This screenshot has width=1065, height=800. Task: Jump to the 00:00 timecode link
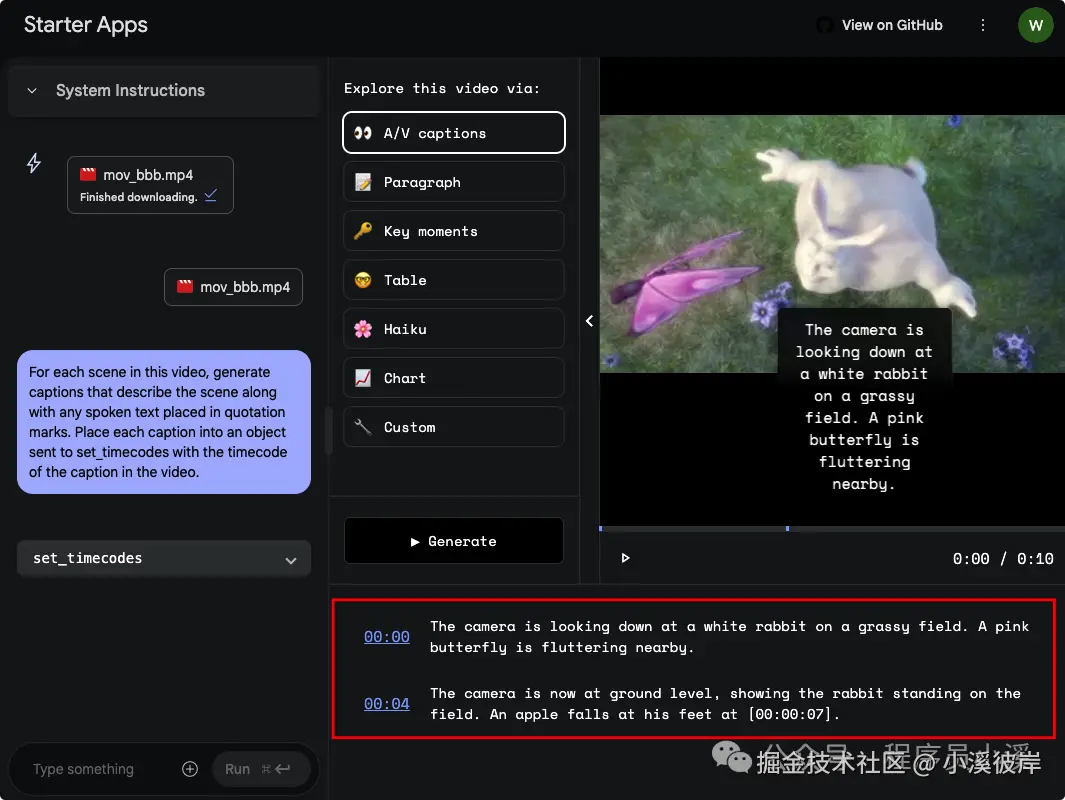point(386,636)
